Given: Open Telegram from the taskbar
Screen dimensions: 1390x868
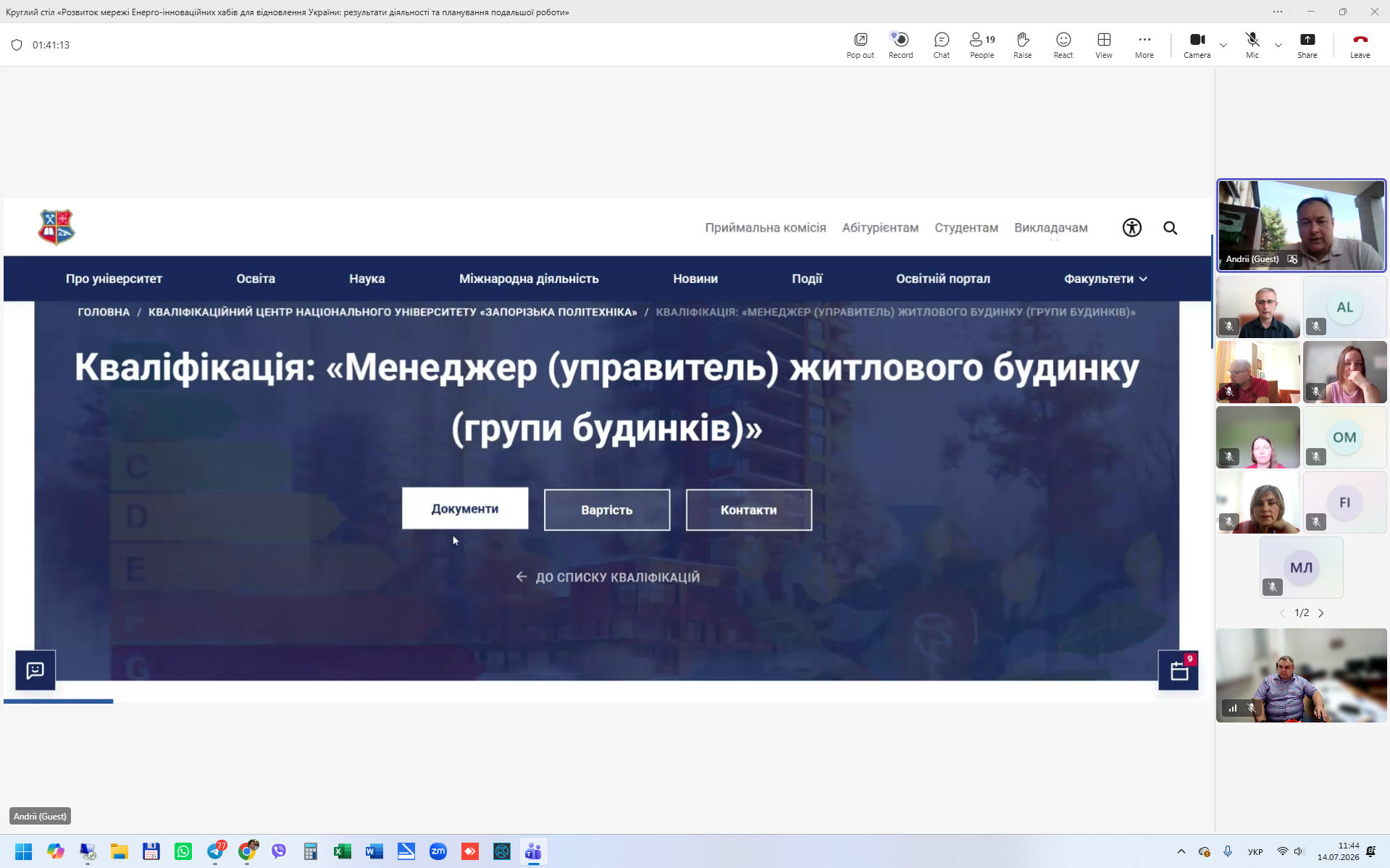Looking at the screenshot, I should (x=215, y=851).
